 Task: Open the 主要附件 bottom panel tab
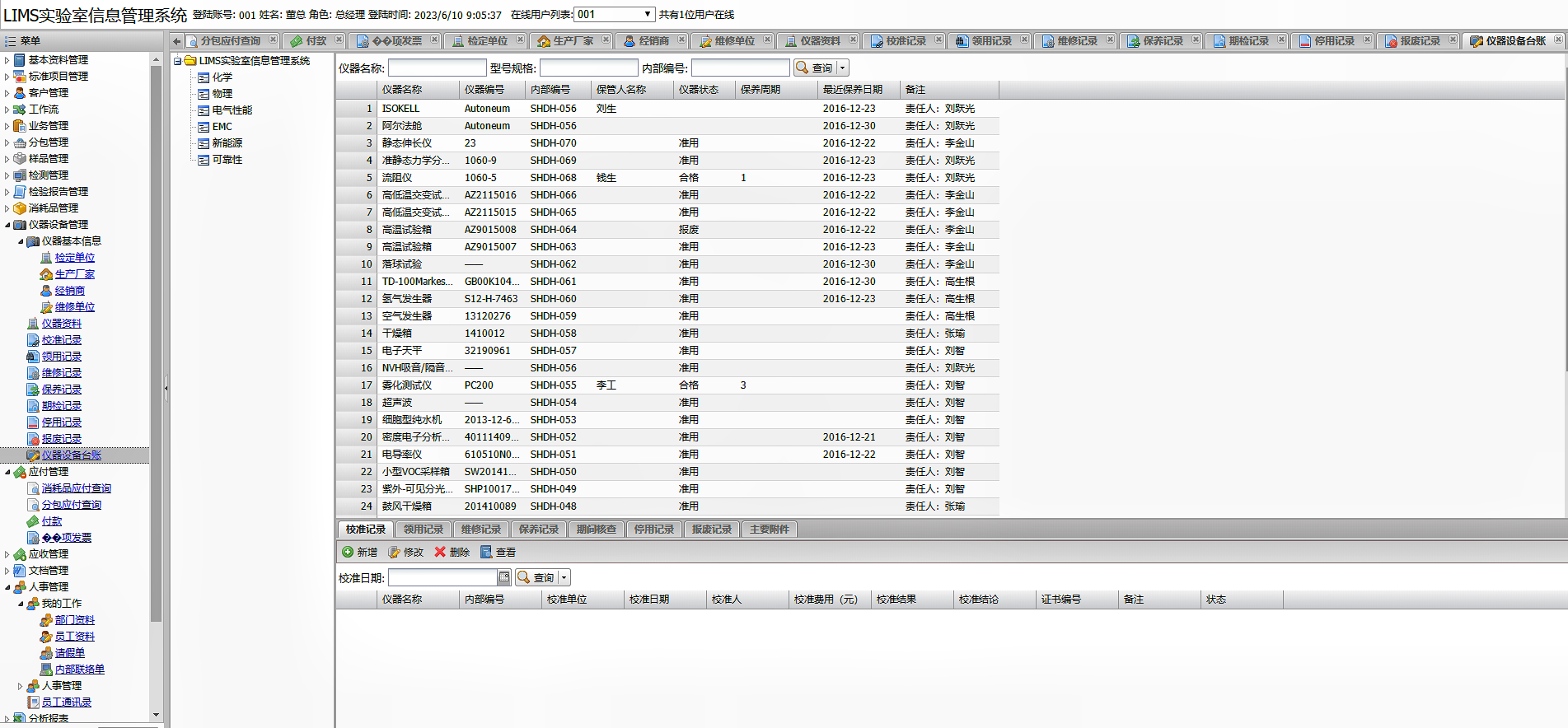pos(770,529)
